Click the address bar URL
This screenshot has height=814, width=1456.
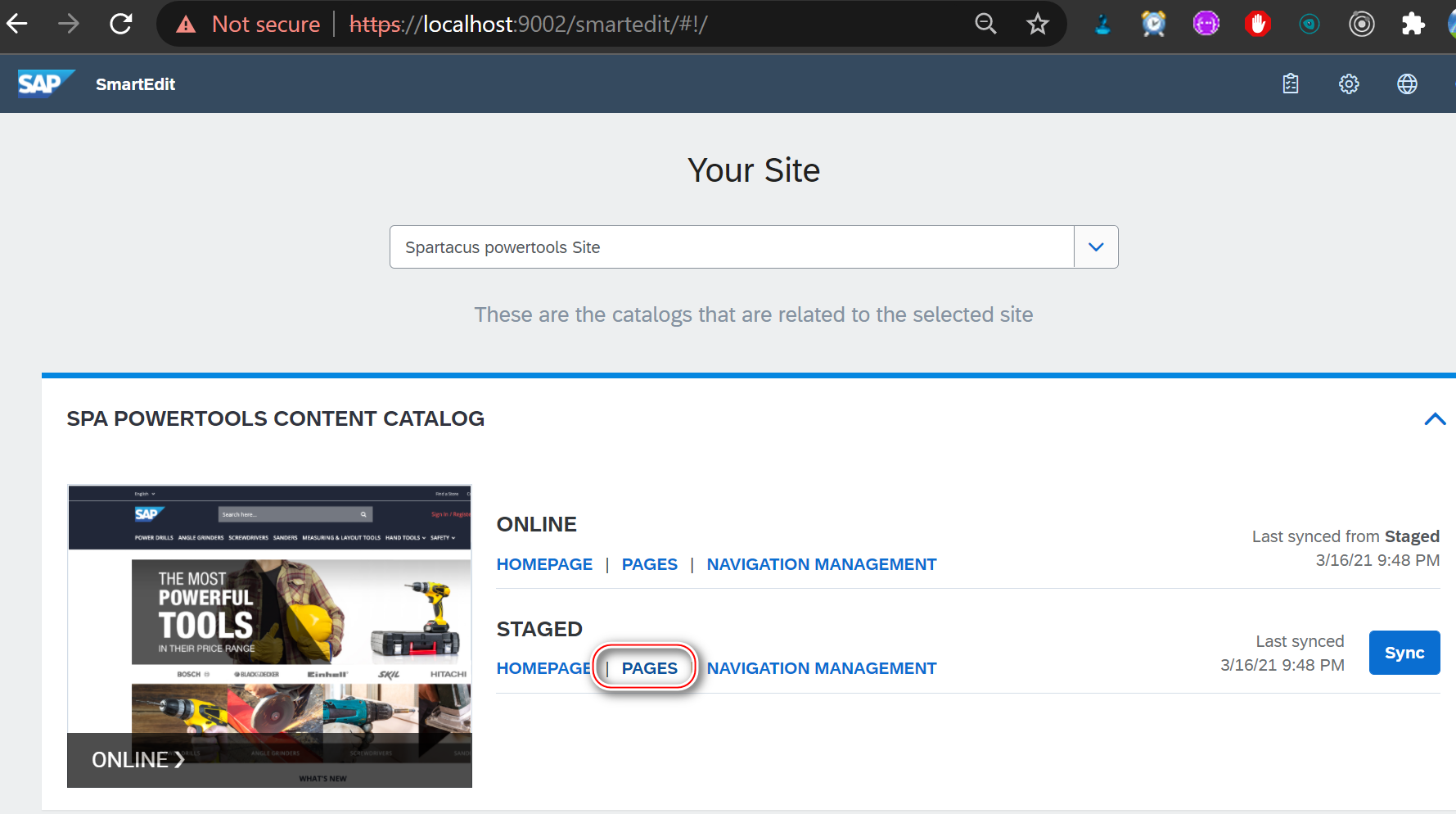click(x=528, y=25)
